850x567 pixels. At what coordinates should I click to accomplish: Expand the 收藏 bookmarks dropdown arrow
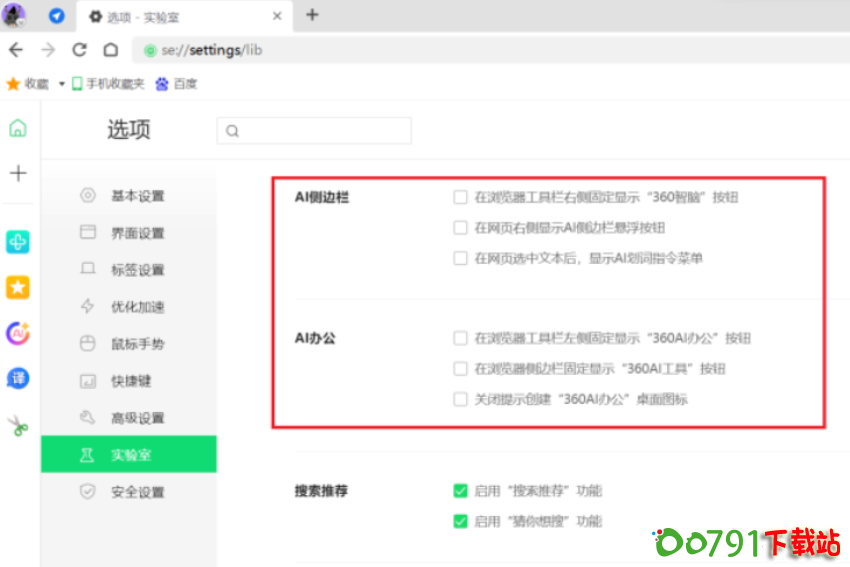(61, 84)
